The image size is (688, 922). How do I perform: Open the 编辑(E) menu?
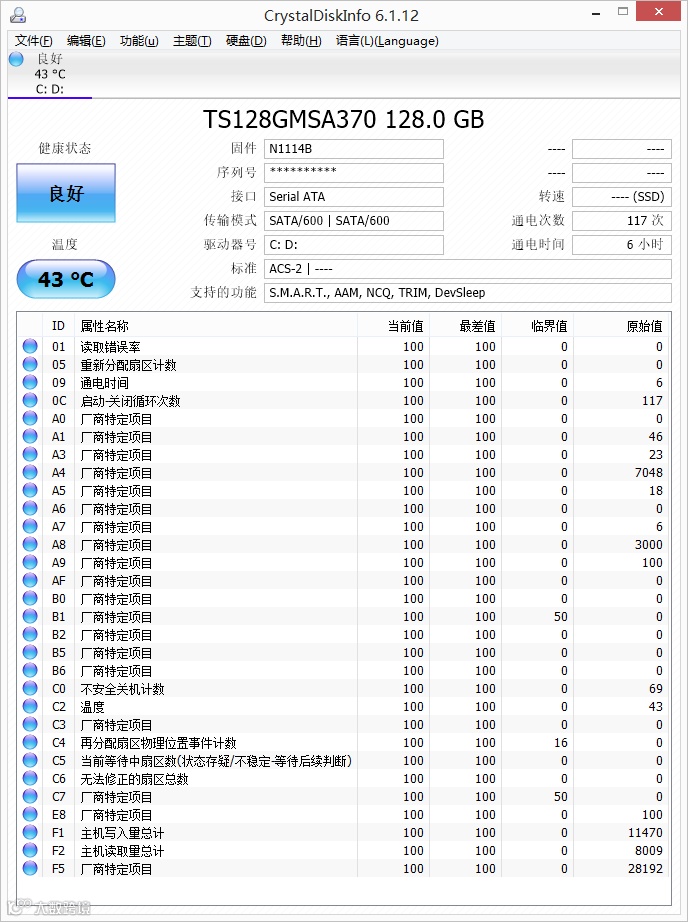(x=86, y=41)
